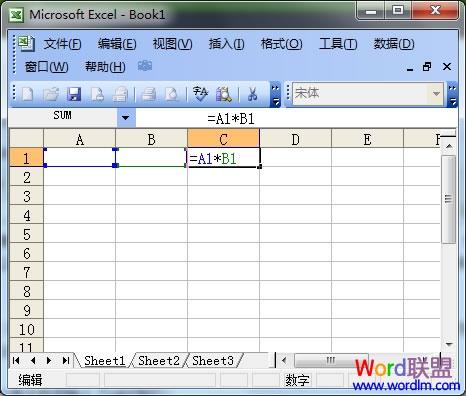Click the faded icon next to Help menu

(145, 66)
